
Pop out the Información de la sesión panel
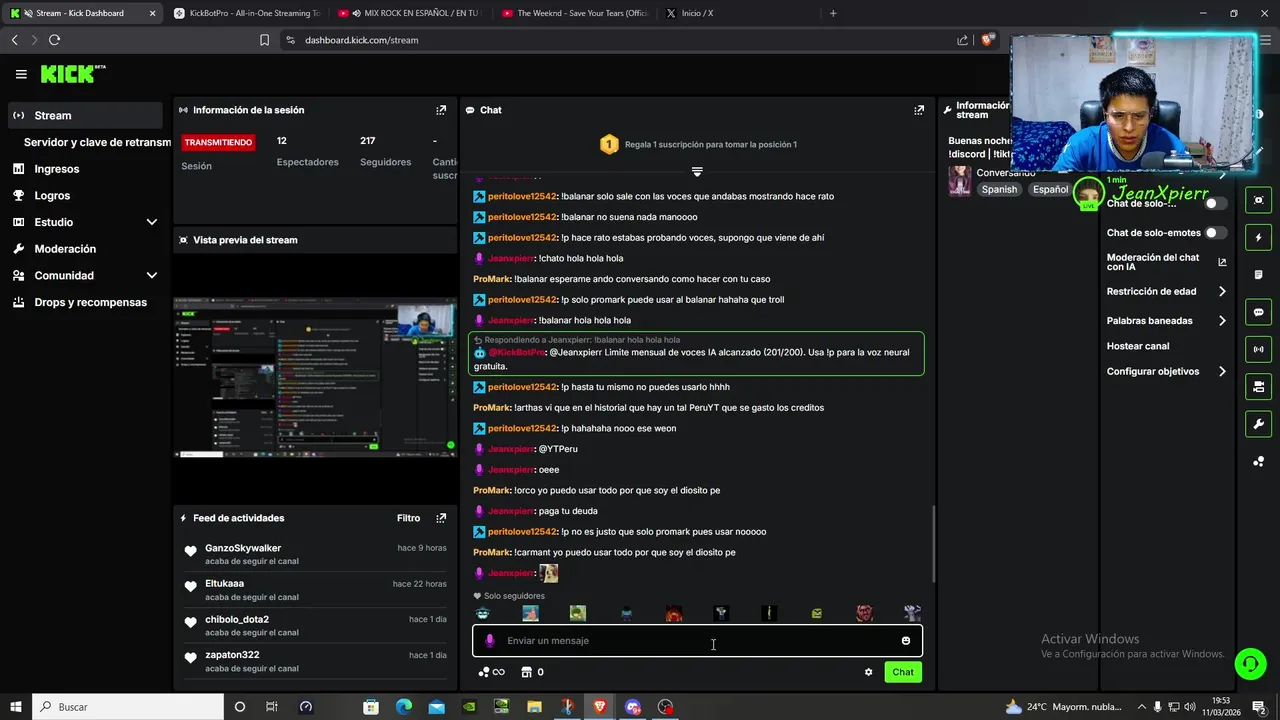(x=441, y=110)
